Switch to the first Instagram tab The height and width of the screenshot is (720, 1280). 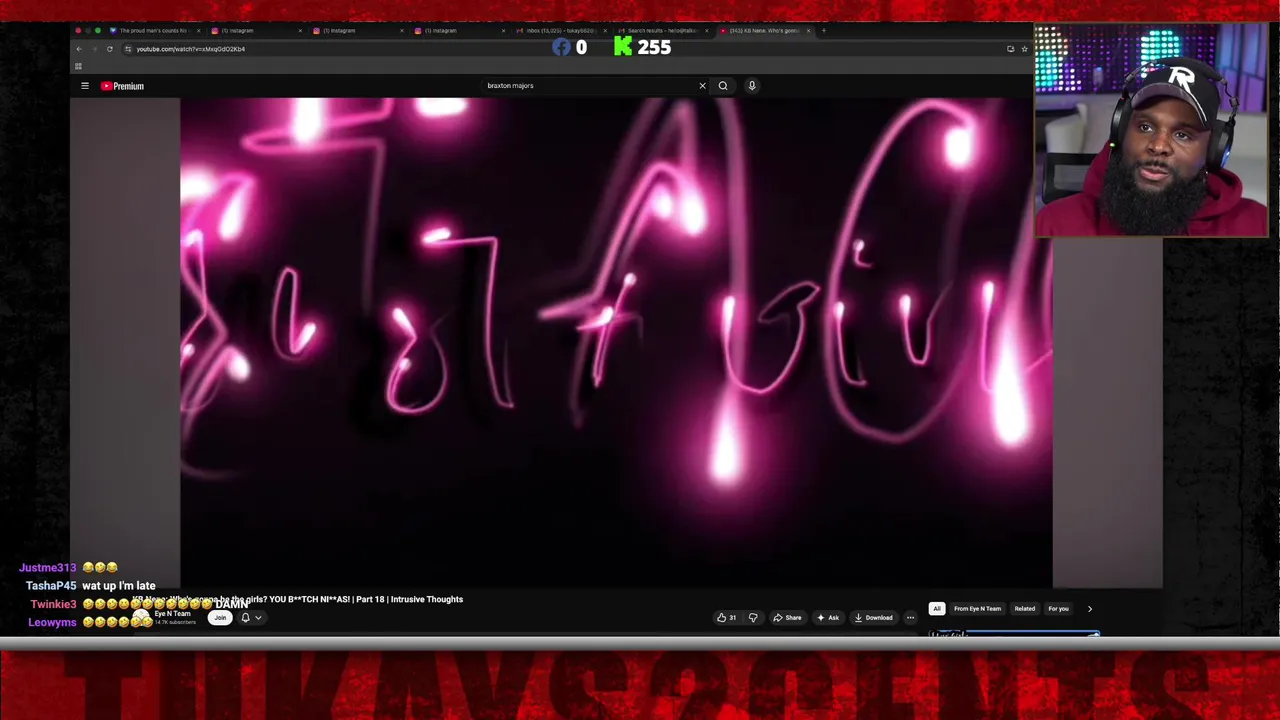(255, 30)
